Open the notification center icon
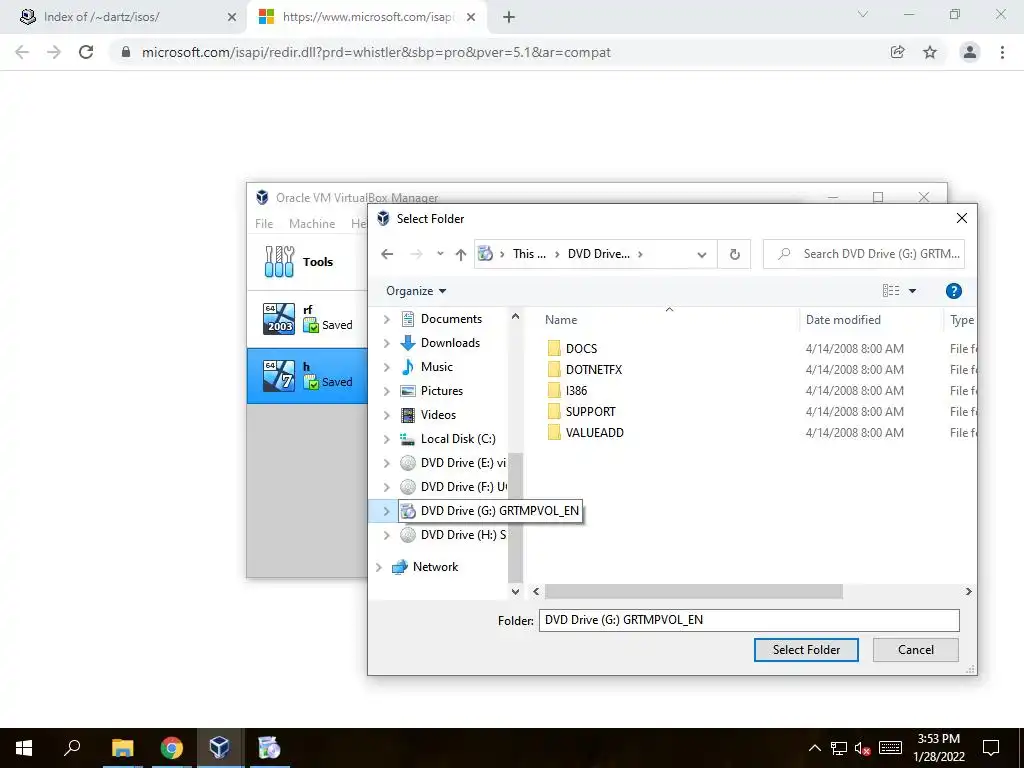The width and height of the screenshot is (1024, 768). point(991,748)
